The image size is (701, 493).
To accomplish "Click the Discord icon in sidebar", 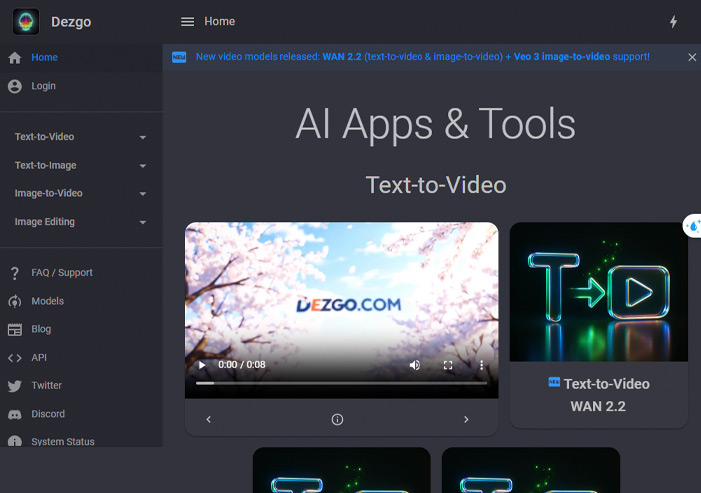I will (15, 414).
